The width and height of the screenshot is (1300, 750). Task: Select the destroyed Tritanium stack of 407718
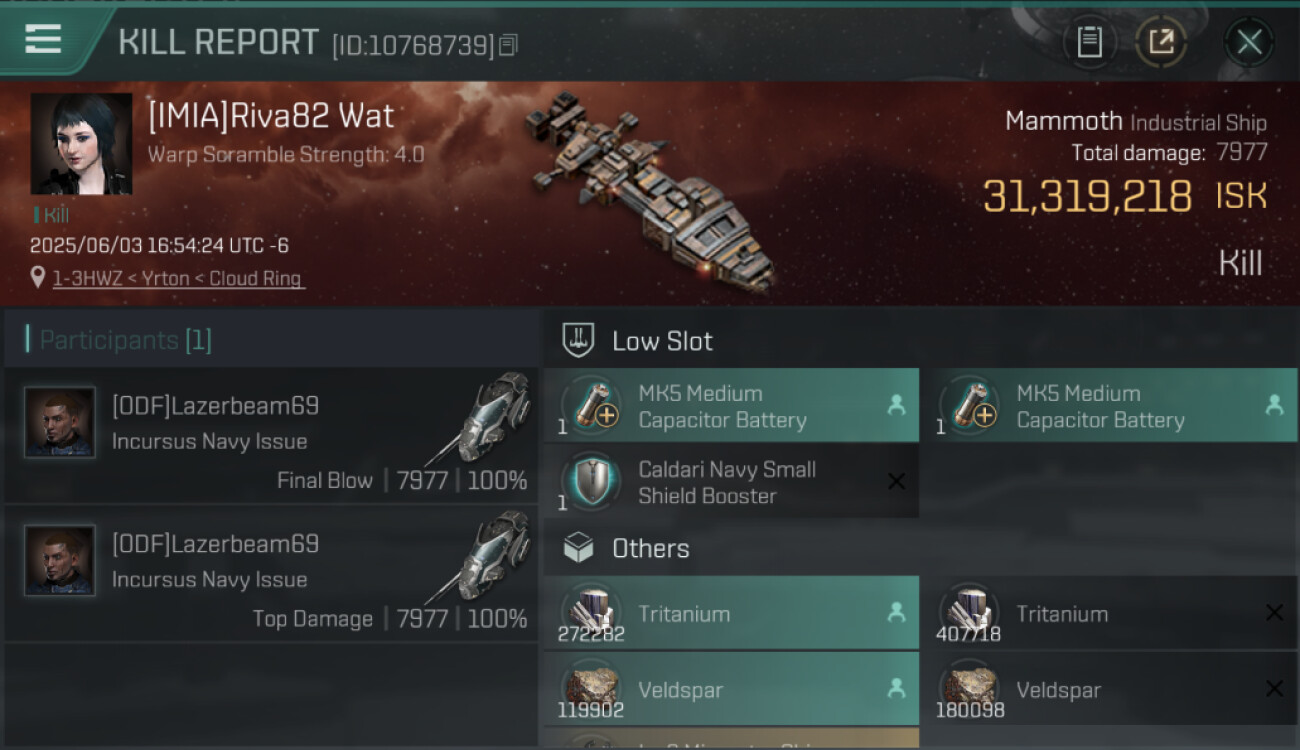click(x=1109, y=613)
